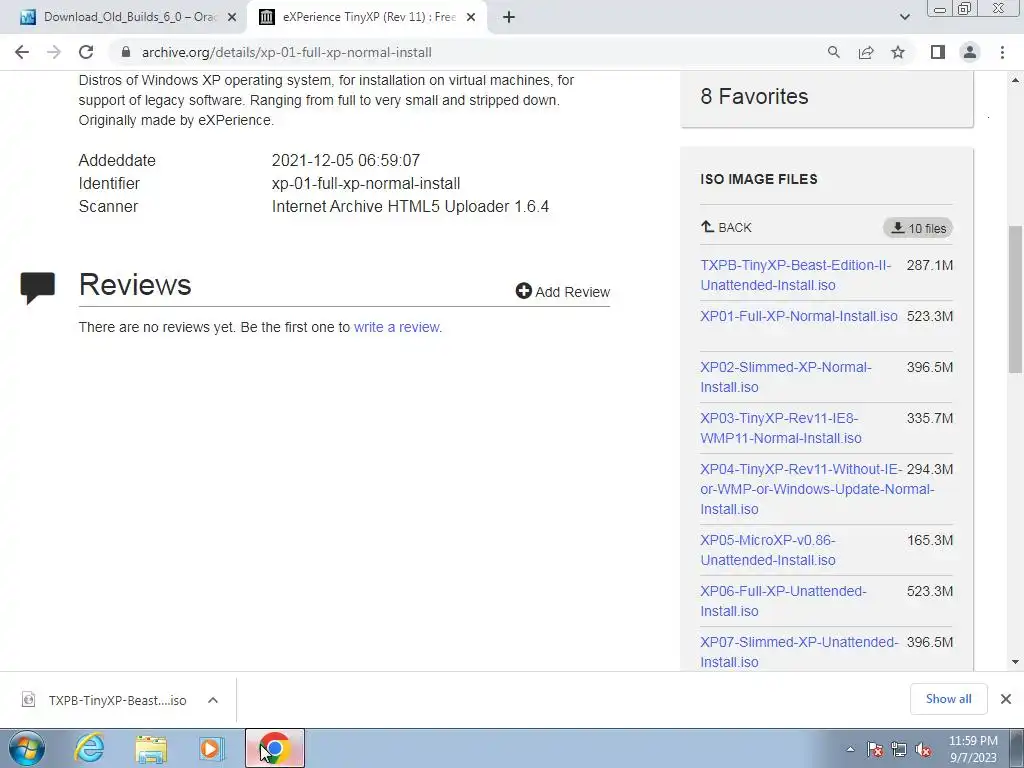
Task: Expand download item options chevron
Action: point(212,700)
